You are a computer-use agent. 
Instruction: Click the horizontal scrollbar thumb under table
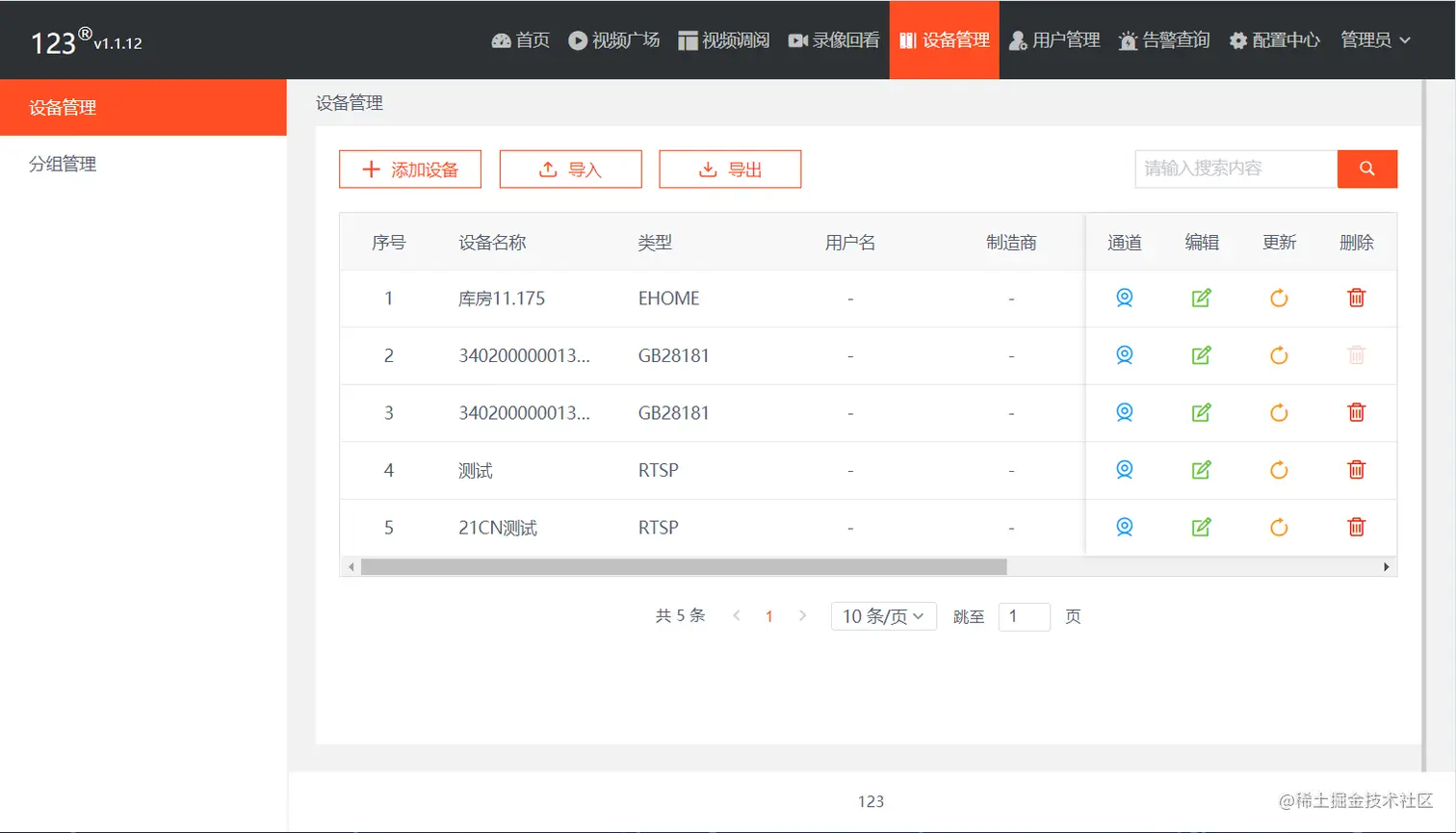684,567
